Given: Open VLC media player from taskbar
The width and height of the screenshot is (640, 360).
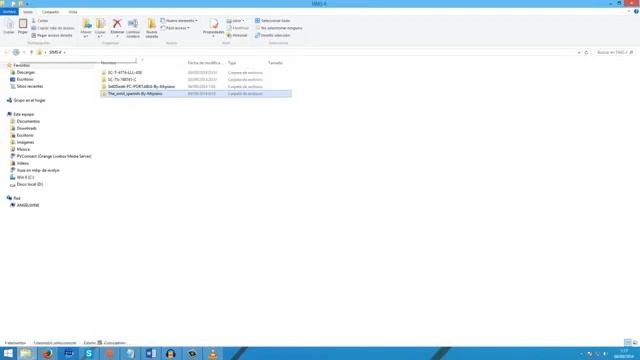Looking at the screenshot, I should tap(213, 353).
